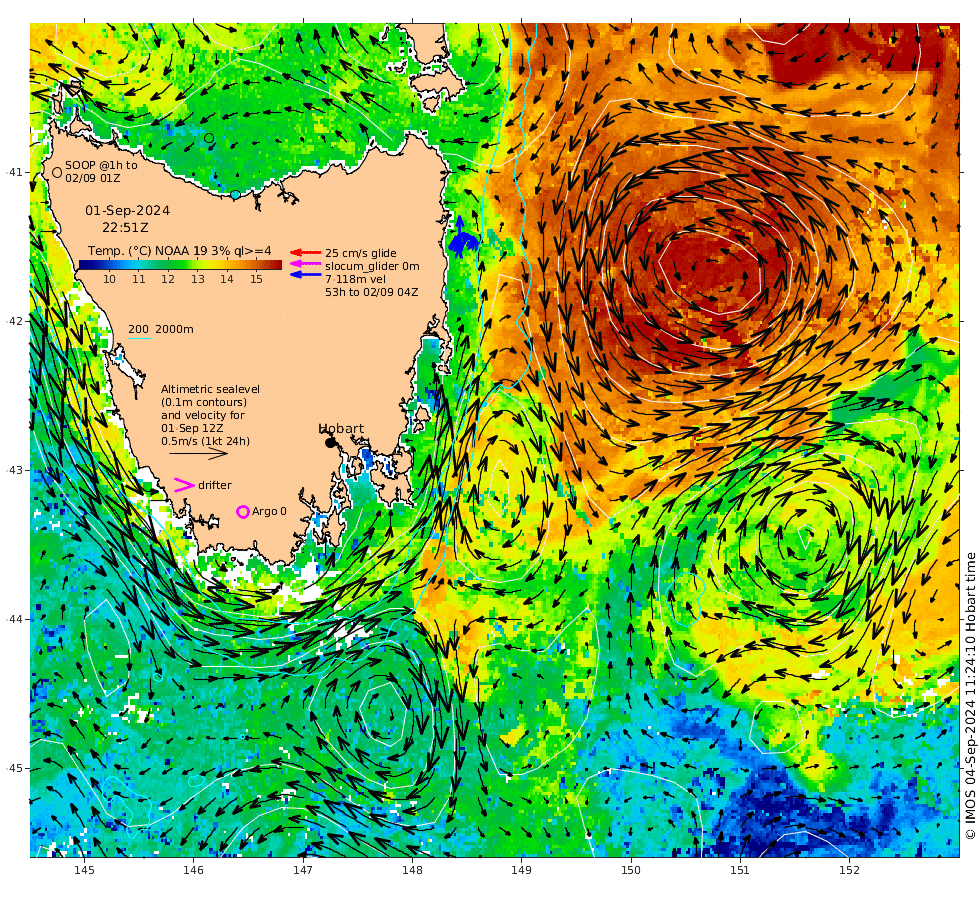Click 'Temp. (°C) NOAA 19 3% ql>=4' title

coord(179,251)
